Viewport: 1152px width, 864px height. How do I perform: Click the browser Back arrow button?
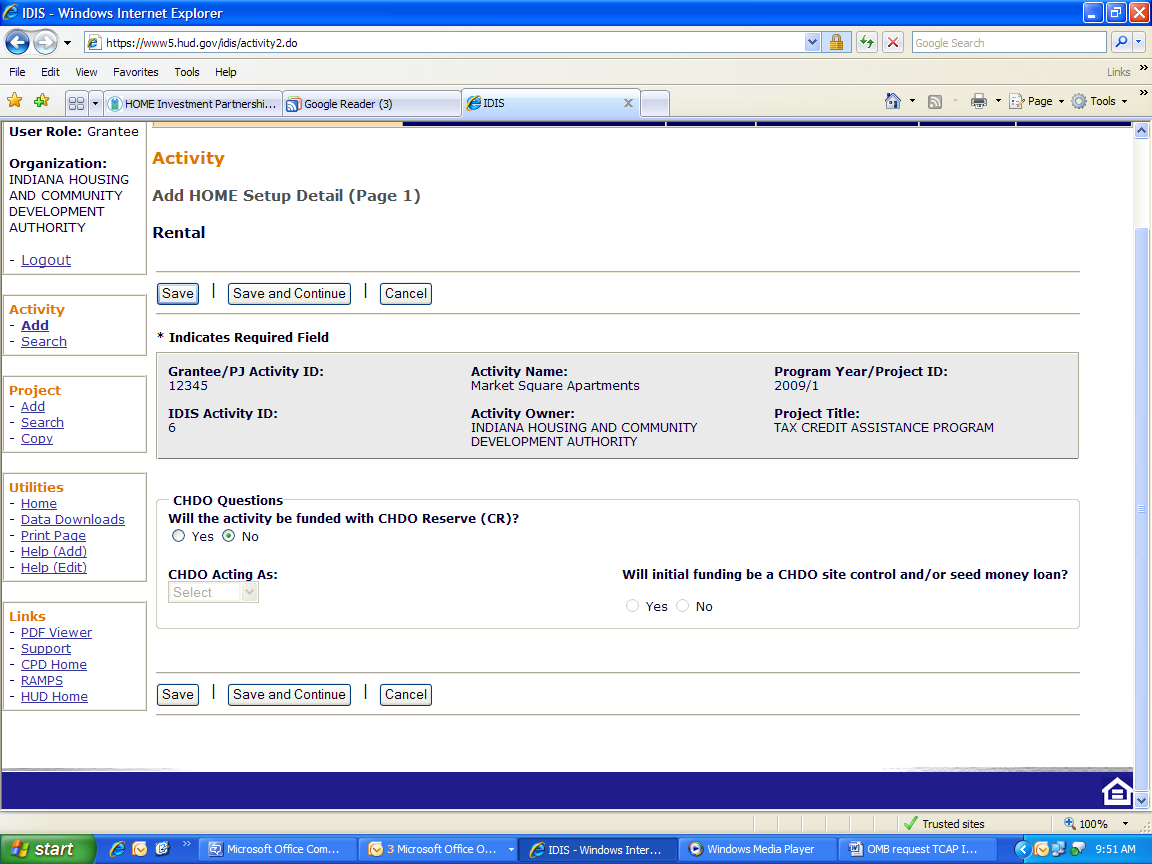pyautogui.click(x=17, y=42)
